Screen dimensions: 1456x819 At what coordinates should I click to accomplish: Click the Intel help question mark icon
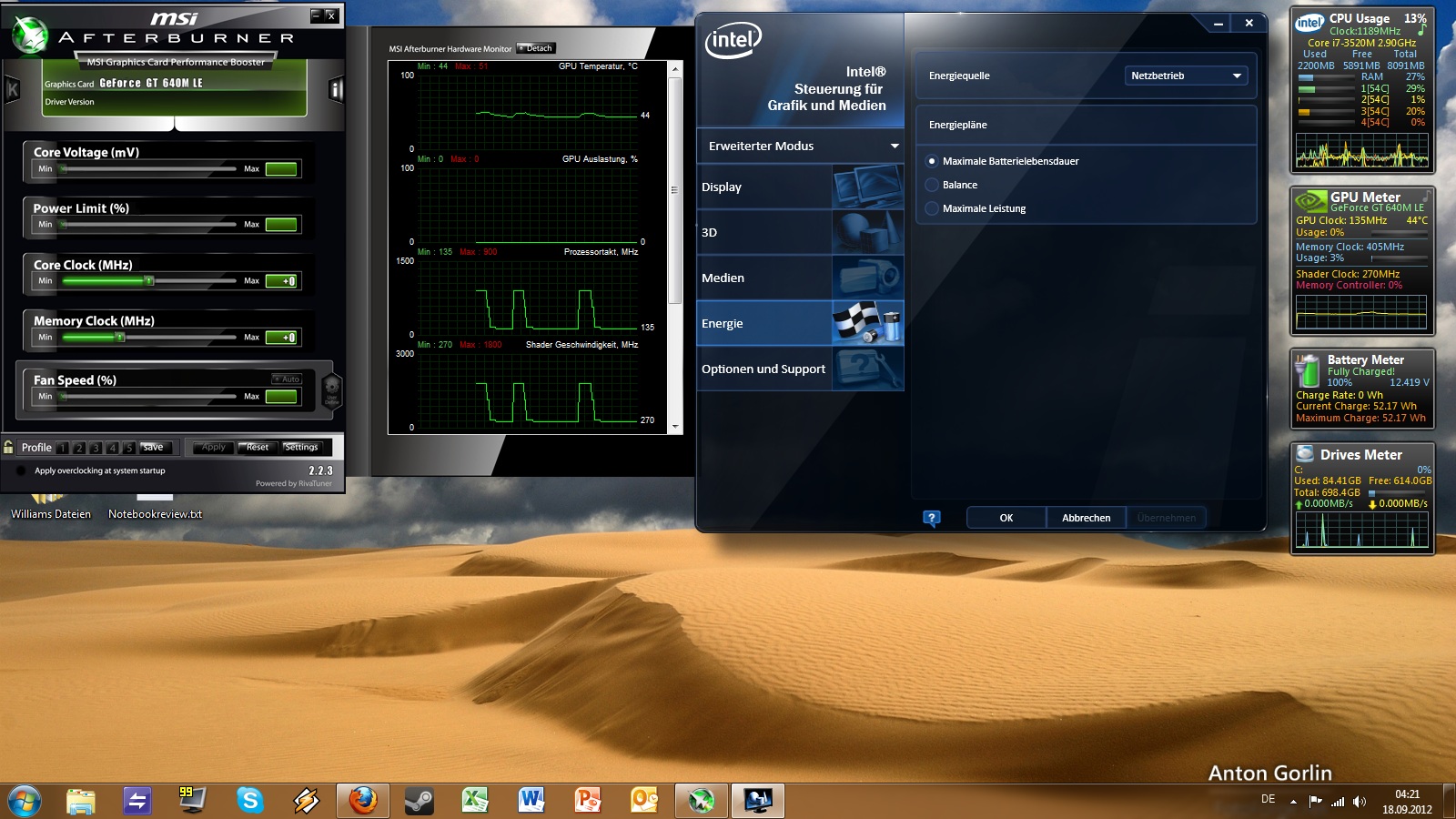click(931, 518)
